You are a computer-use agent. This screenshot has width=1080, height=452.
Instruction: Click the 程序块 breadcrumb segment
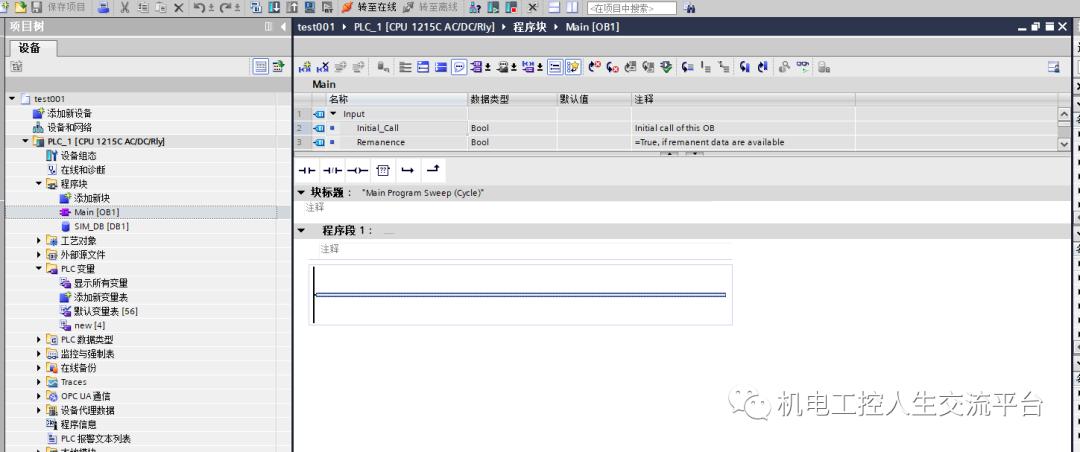pyautogui.click(x=530, y=27)
